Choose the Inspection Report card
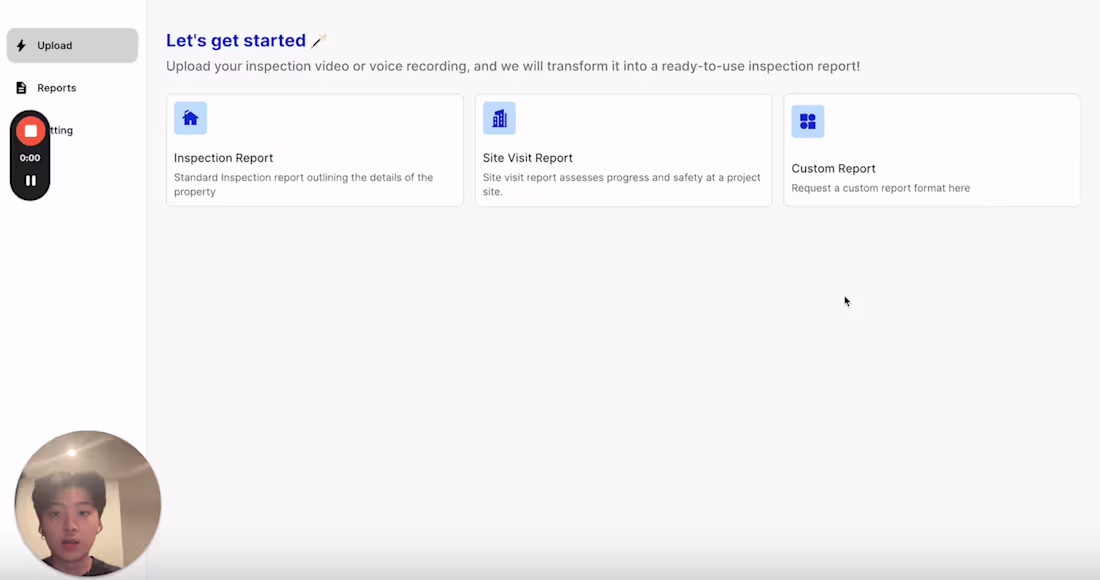The height and width of the screenshot is (580, 1100). tap(314, 150)
